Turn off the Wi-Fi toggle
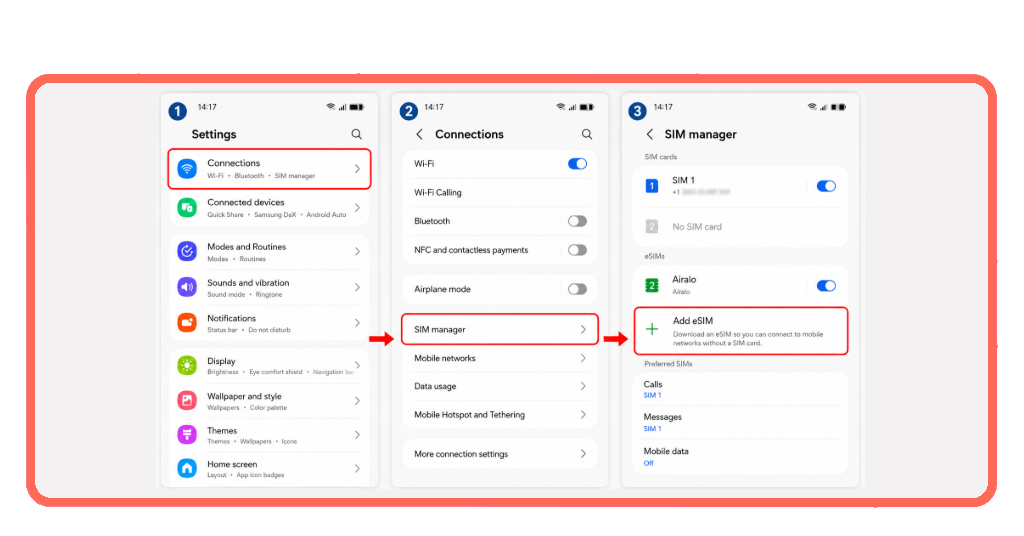1024x536 pixels. (x=577, y=164)
